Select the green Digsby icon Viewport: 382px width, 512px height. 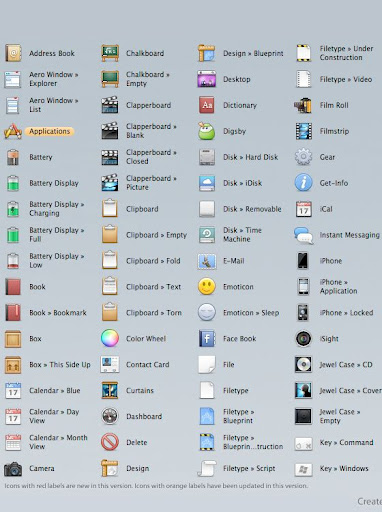(207, 131)
